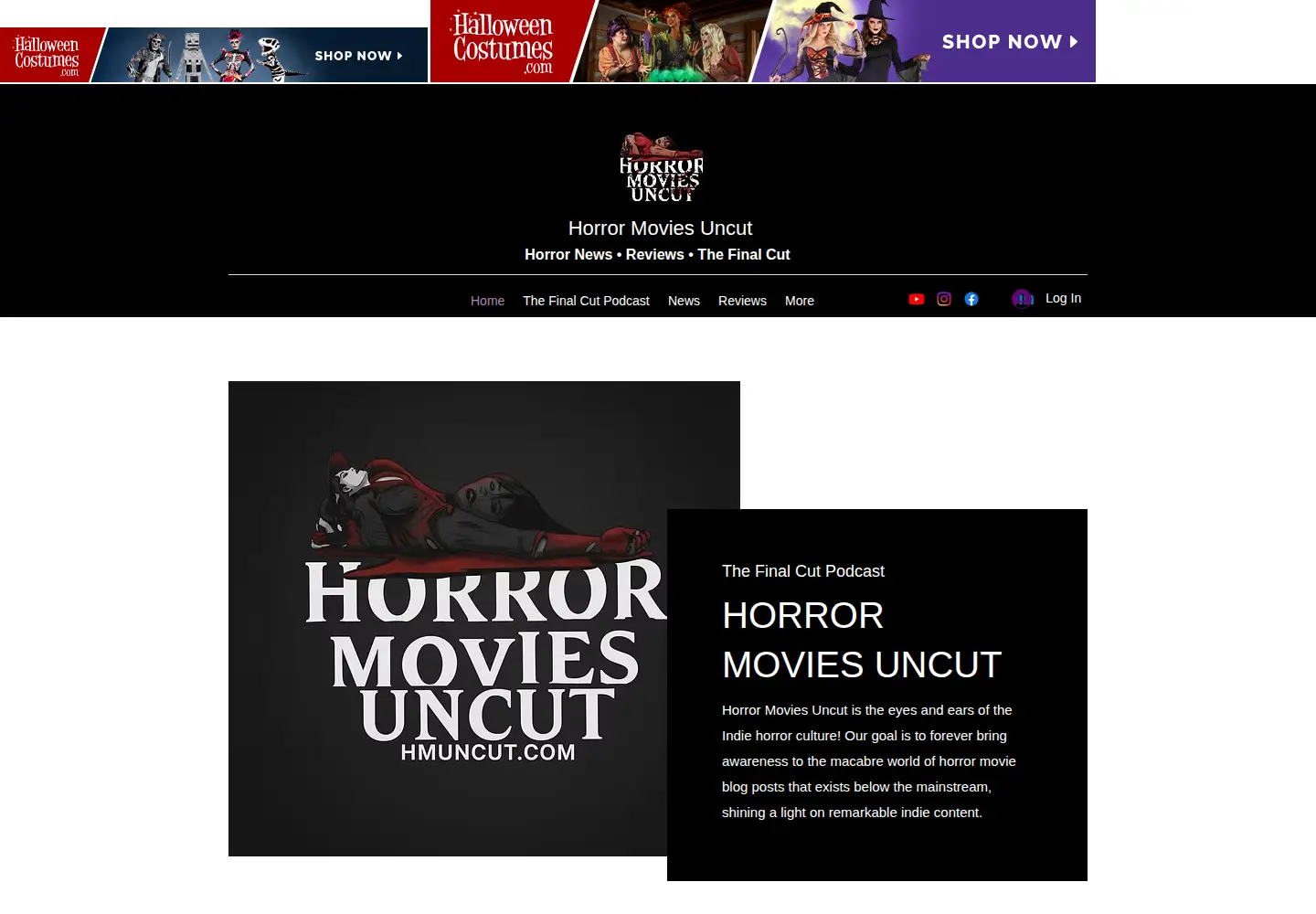The height and width of the screenshot is (914, 1316).
Task: Click the Horror Movies Uncut site title
Action: (x=660, y=228)
